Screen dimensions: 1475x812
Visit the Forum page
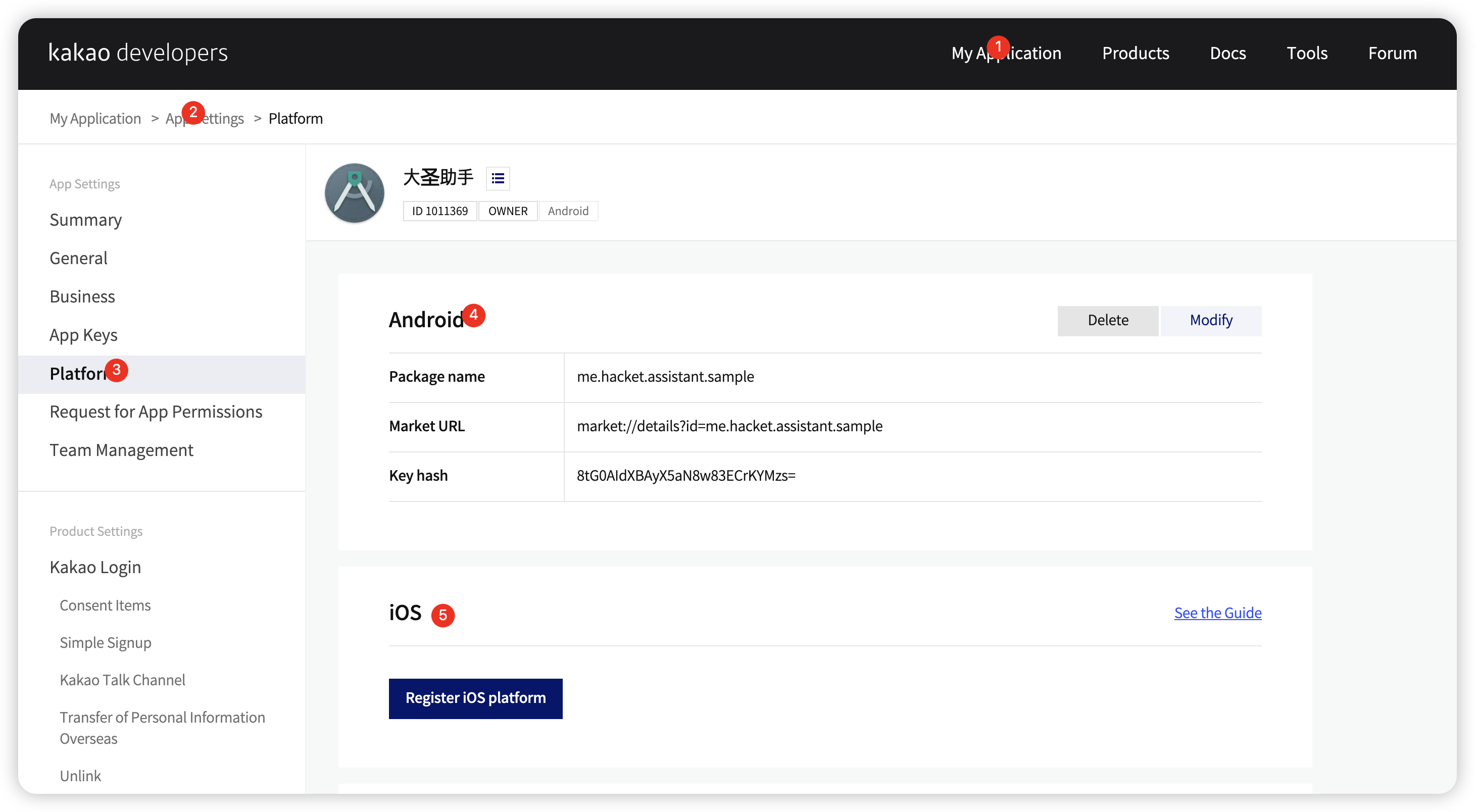click(x=1392, y=53)
